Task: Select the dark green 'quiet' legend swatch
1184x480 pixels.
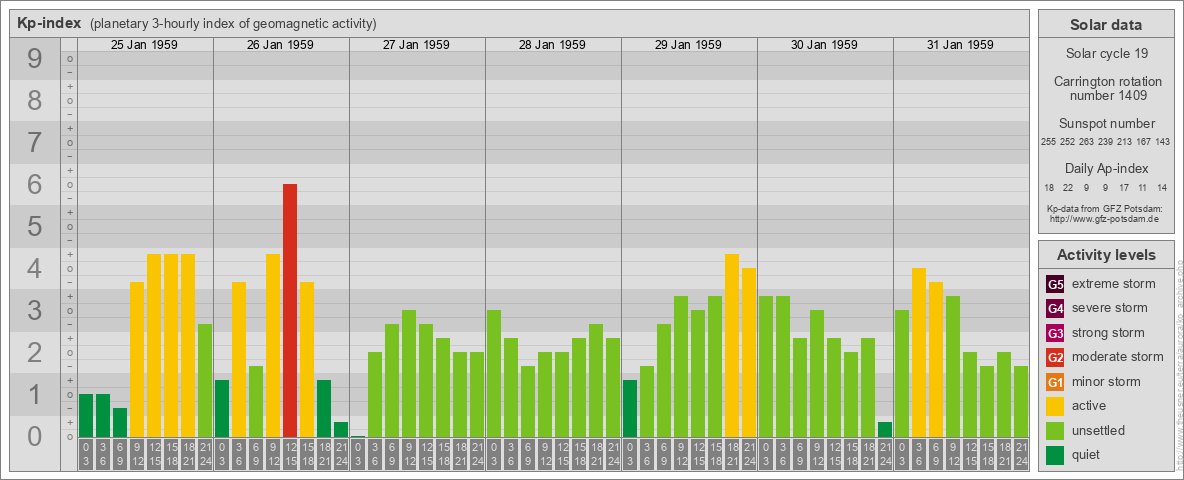Action: (x=1055, y=454)
